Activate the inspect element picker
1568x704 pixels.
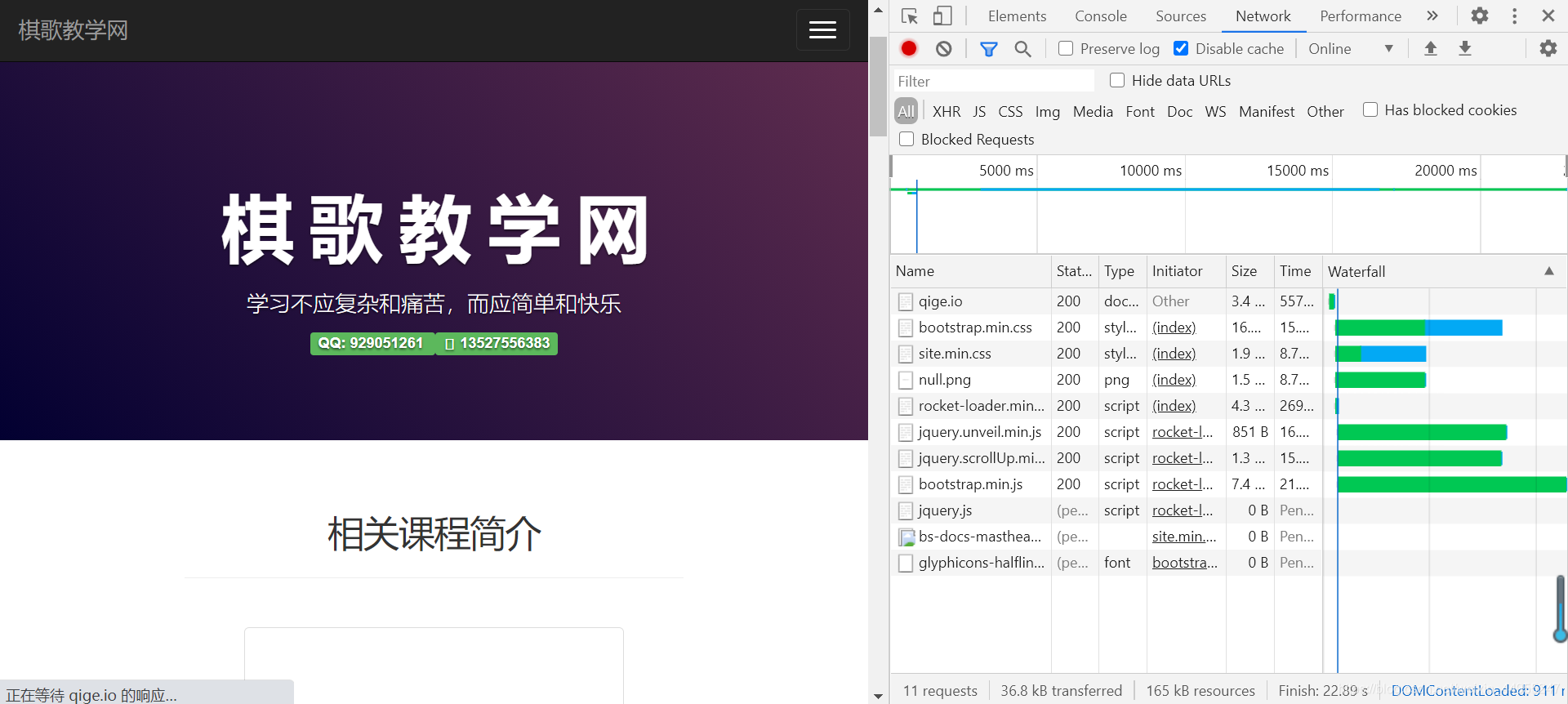pyautogui.click(x=910, y=16)
